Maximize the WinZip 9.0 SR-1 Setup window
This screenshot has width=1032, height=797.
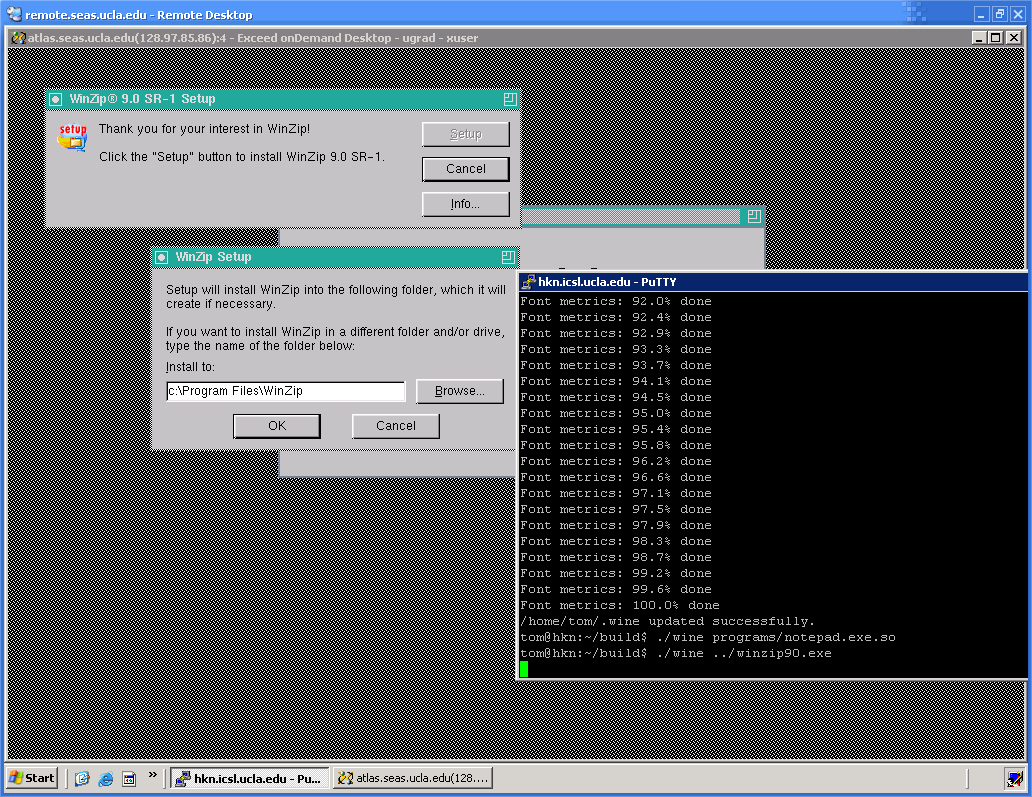510,99
